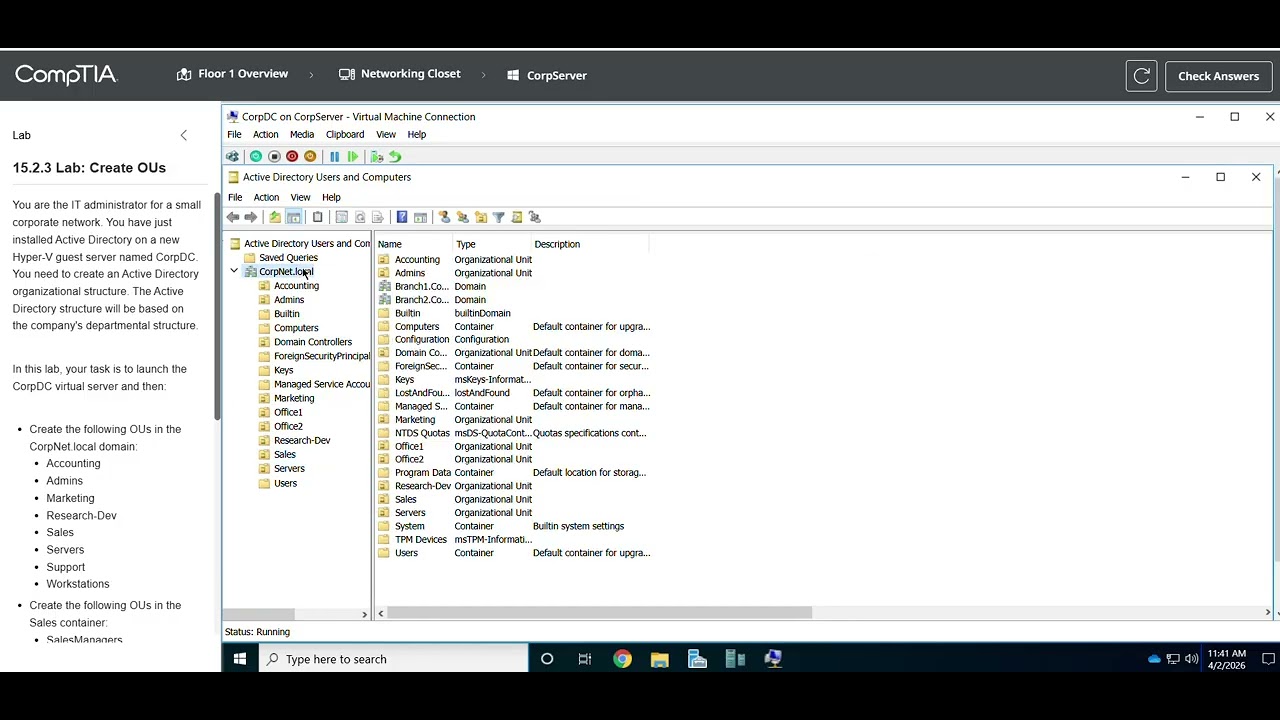Click the Find objects icon in toolbar

point(517,217)
